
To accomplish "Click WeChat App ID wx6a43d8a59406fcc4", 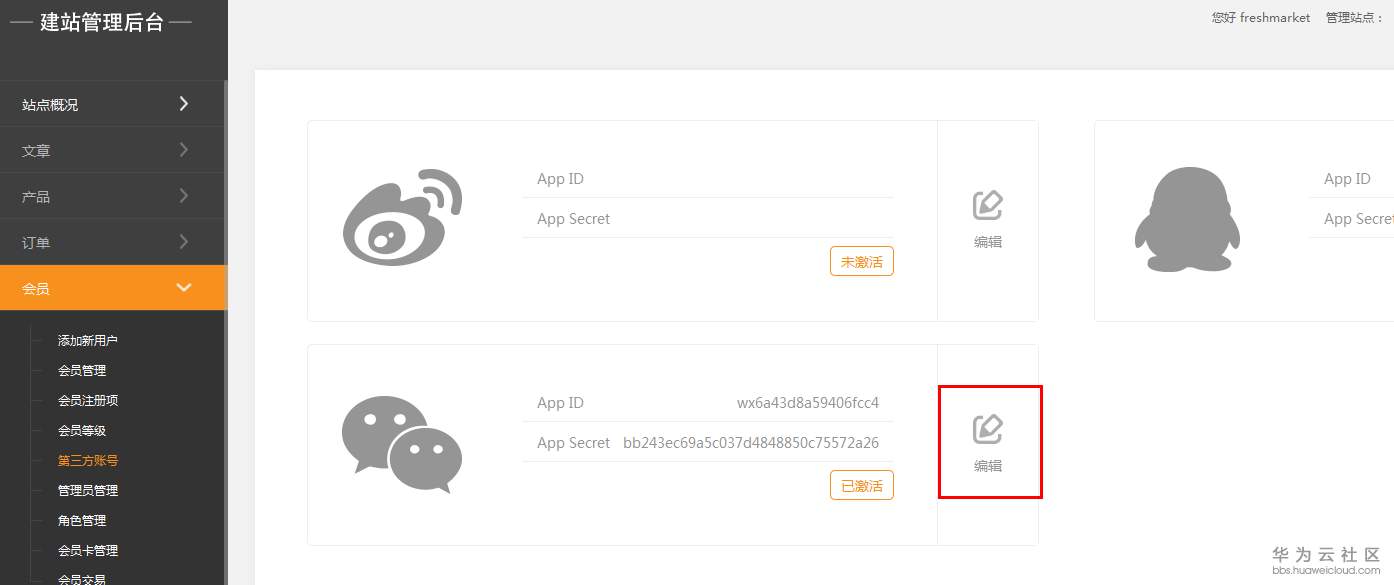I will click(808, 403).
